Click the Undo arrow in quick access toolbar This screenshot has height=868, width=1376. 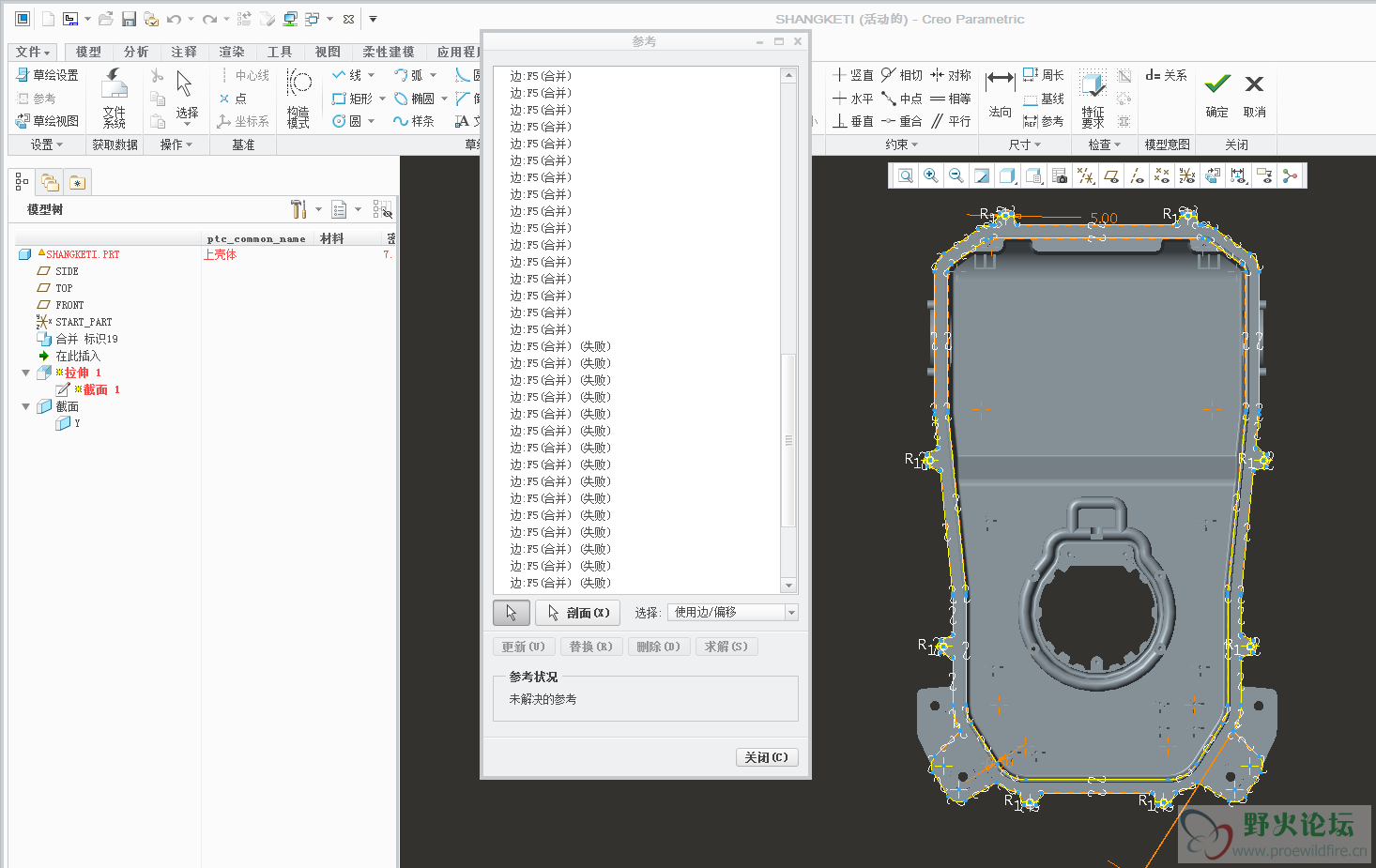coord(174,19)
